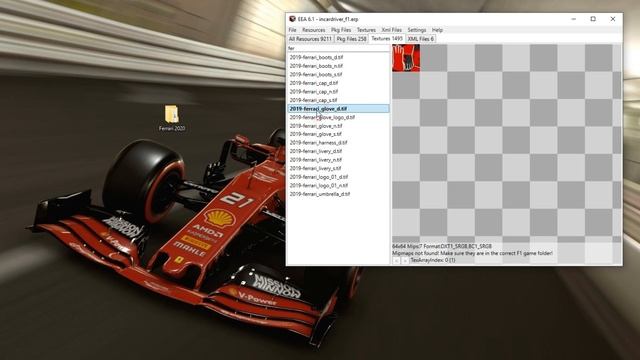This screenshot has height=360, width=640.
Task: Select 2019-ferrari_cap_n.tif in the list
Action: tap(314, 91)
